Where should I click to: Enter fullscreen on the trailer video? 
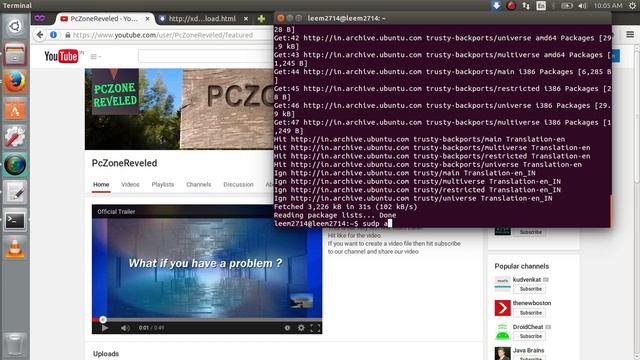pos(315,328)
